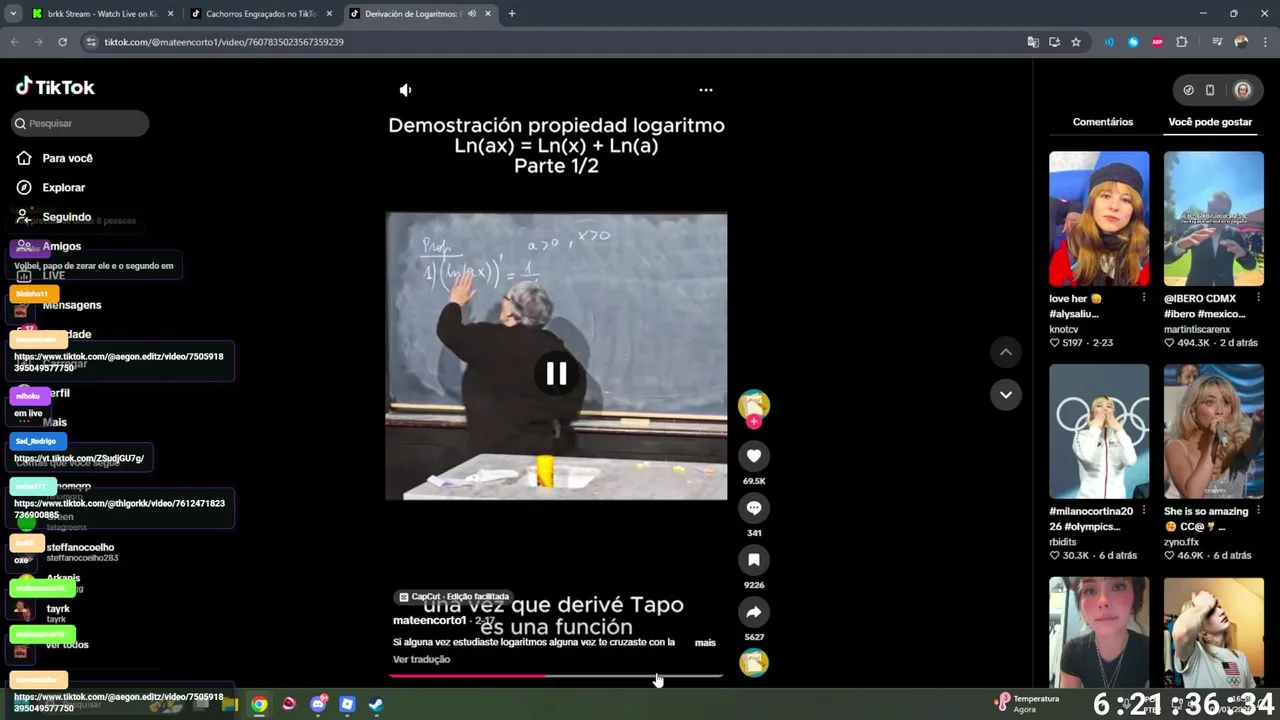Click the TikTok logo

55,87
